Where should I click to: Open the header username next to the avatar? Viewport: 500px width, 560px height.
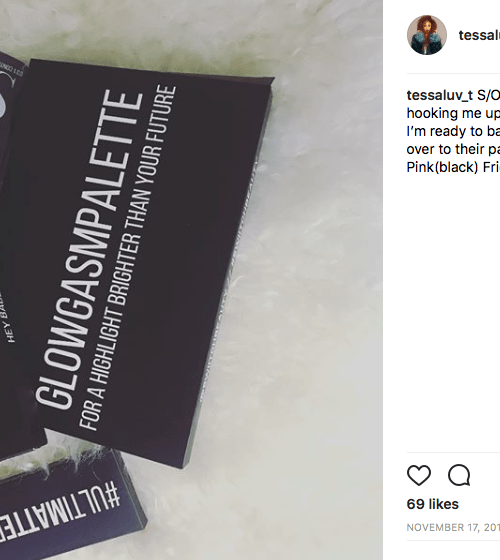[479, 35]
